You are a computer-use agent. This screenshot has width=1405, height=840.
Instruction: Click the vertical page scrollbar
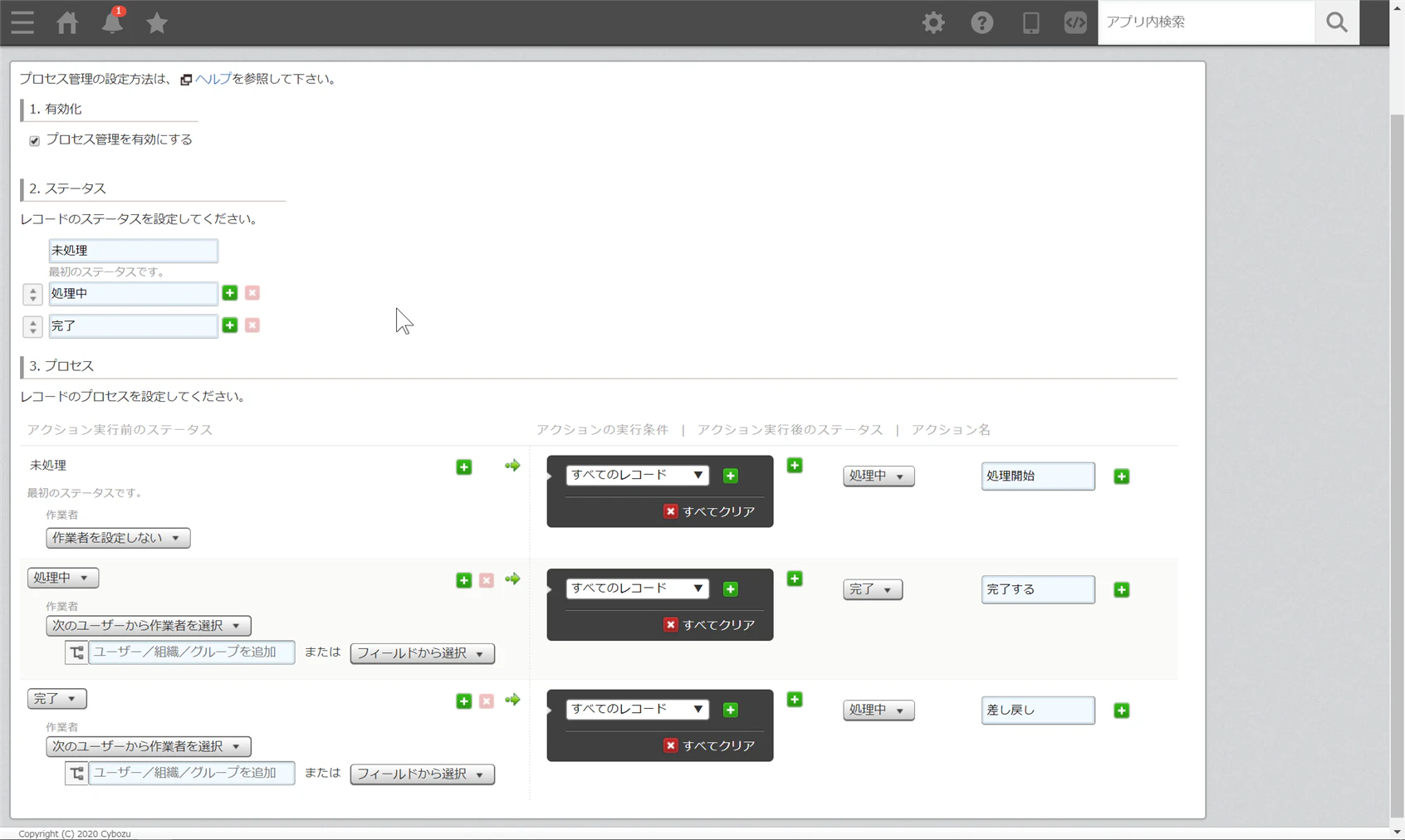point(1397,465)
